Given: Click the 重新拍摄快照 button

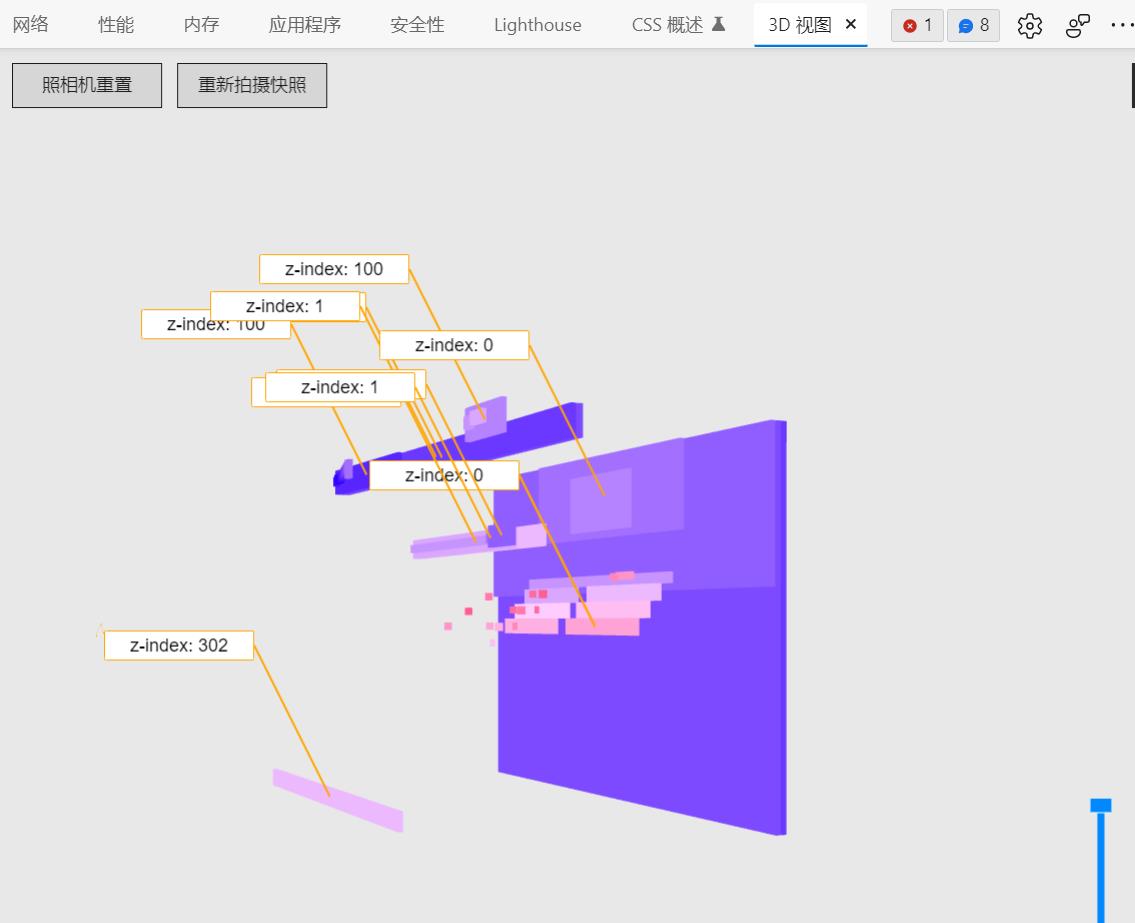Looking at the screenshot, I should coord(252,85).
